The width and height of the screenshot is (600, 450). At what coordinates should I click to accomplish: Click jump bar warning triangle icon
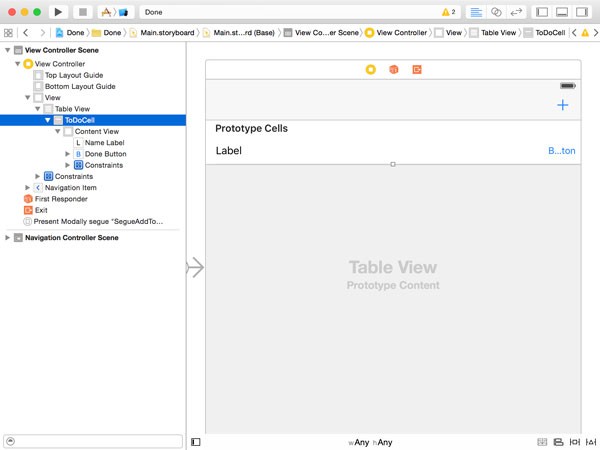pyautogui.click(x=585, y=33)
